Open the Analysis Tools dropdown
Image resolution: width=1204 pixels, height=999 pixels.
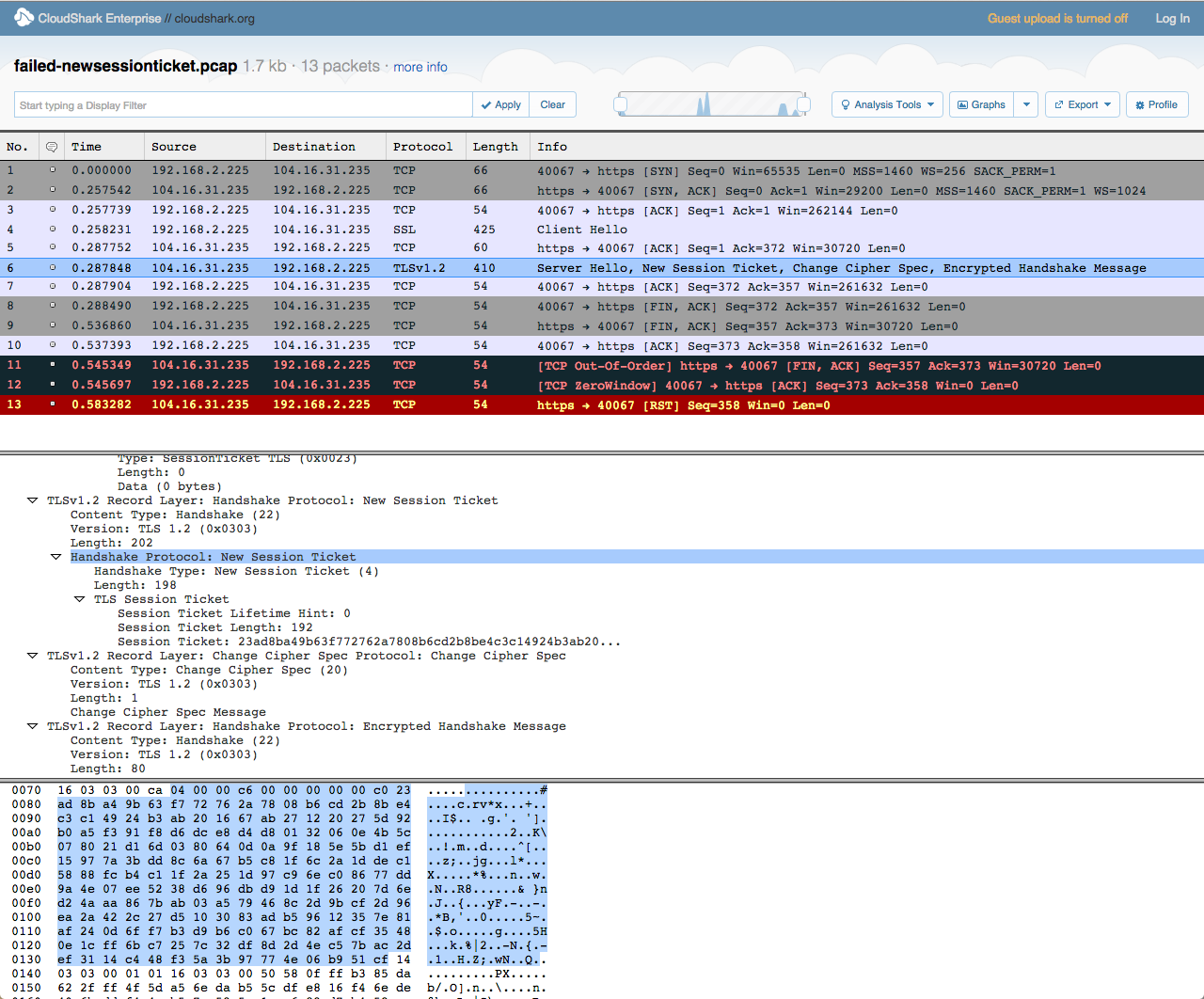(887, 104)
